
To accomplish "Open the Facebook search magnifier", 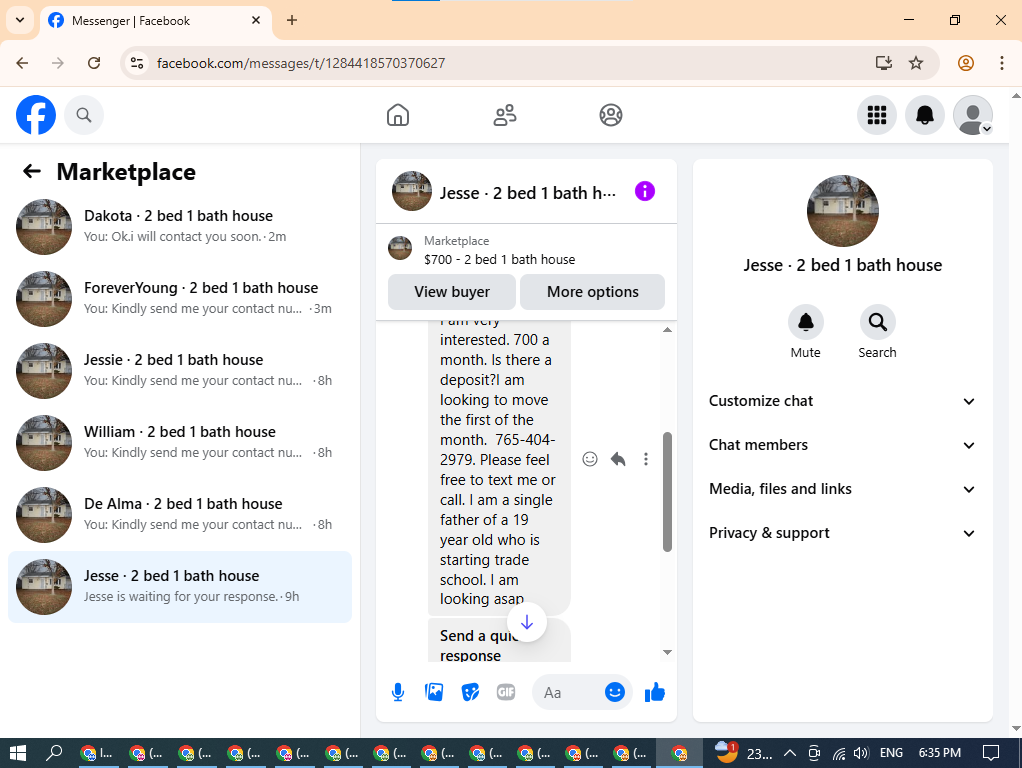I will pos(83,115).
